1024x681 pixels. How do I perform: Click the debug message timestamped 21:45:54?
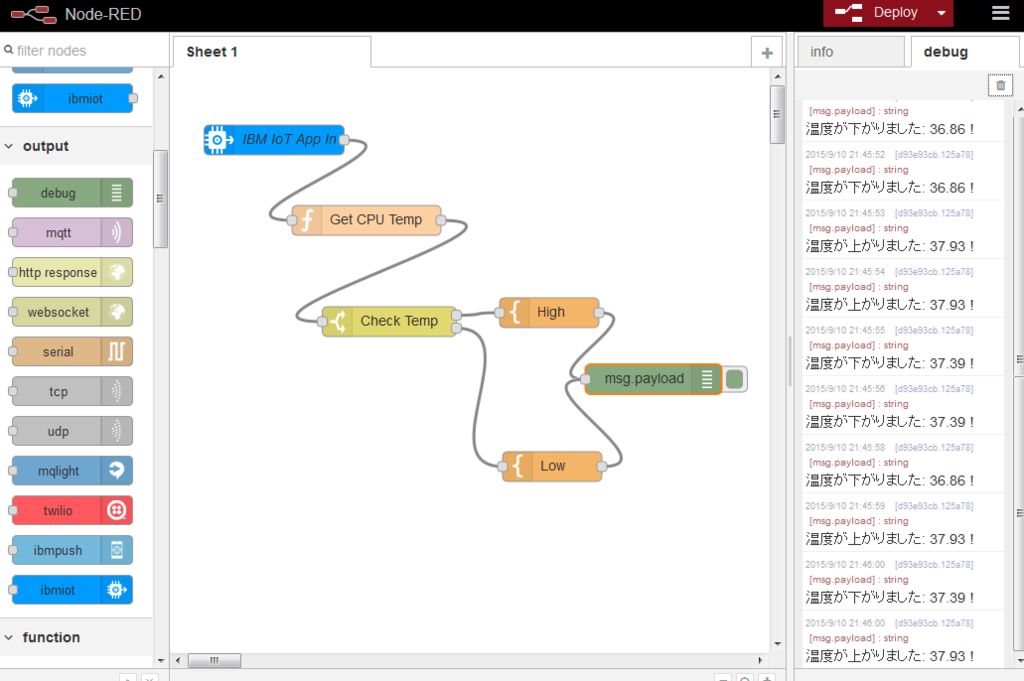pos(903,288)
